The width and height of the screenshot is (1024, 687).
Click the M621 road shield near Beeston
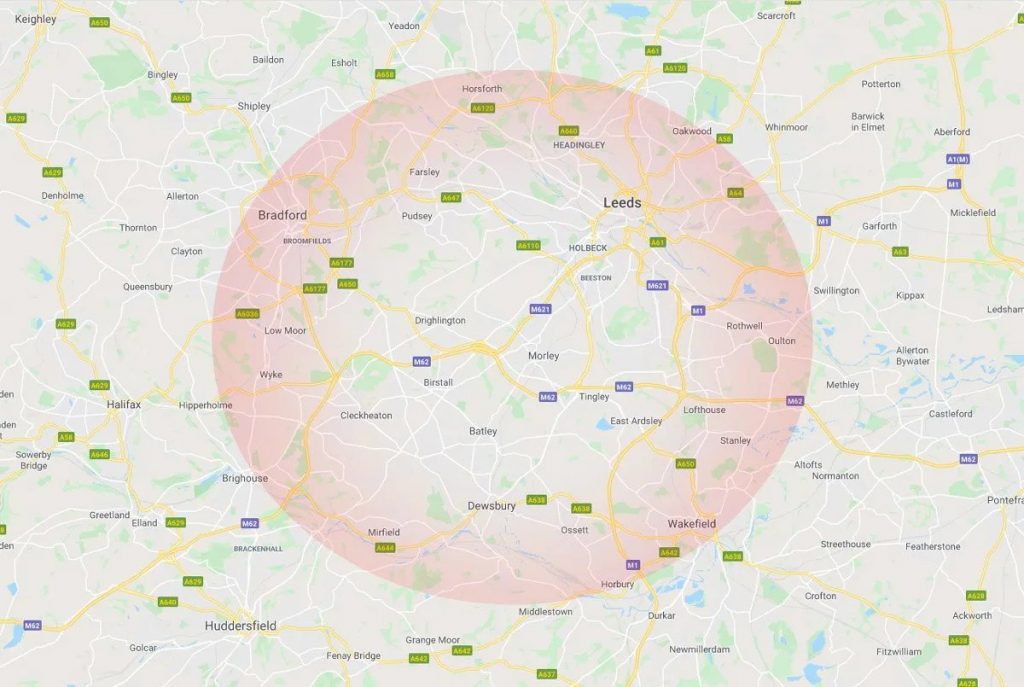(657, 285)
